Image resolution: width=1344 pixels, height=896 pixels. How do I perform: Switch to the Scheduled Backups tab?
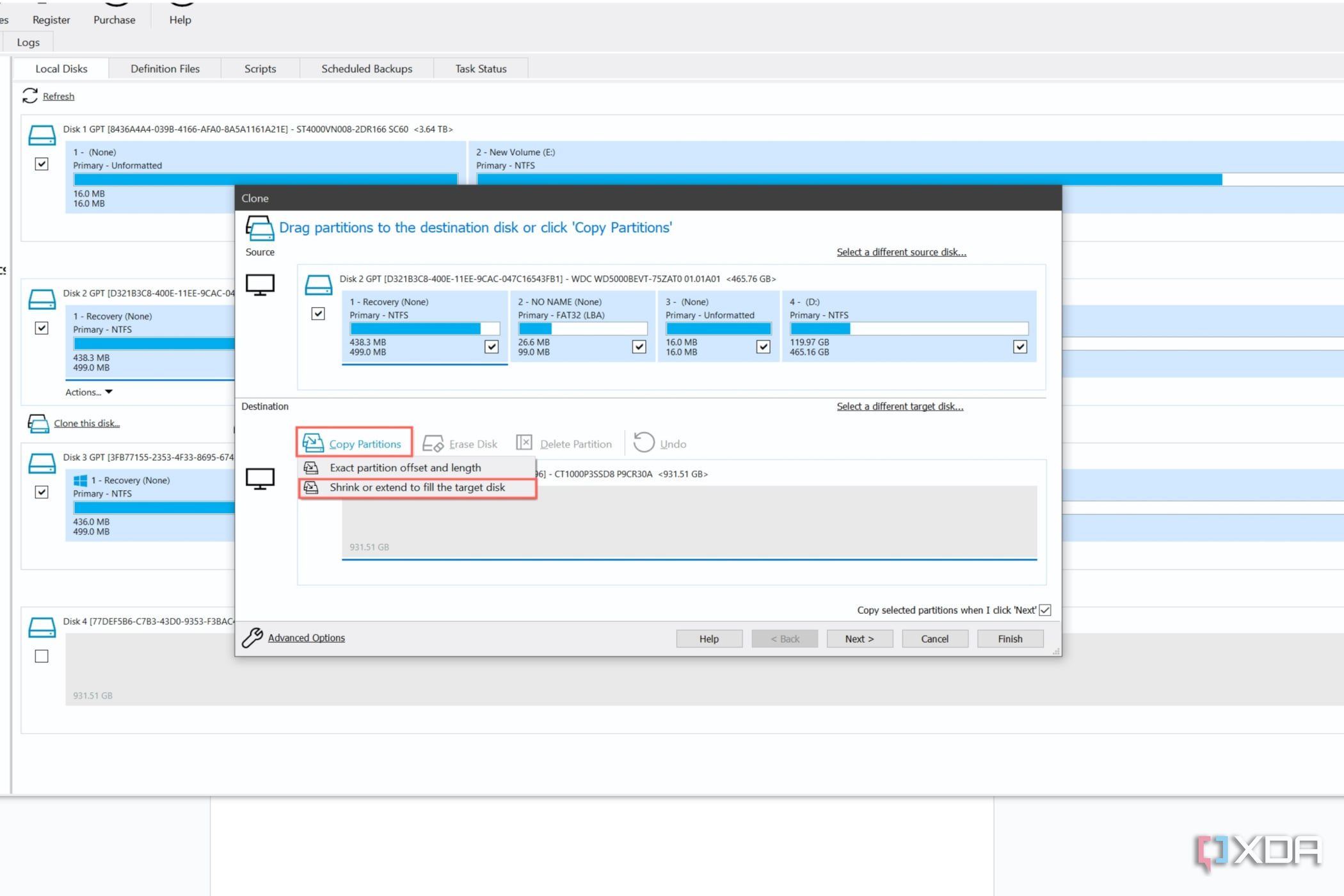coord(367,68)
